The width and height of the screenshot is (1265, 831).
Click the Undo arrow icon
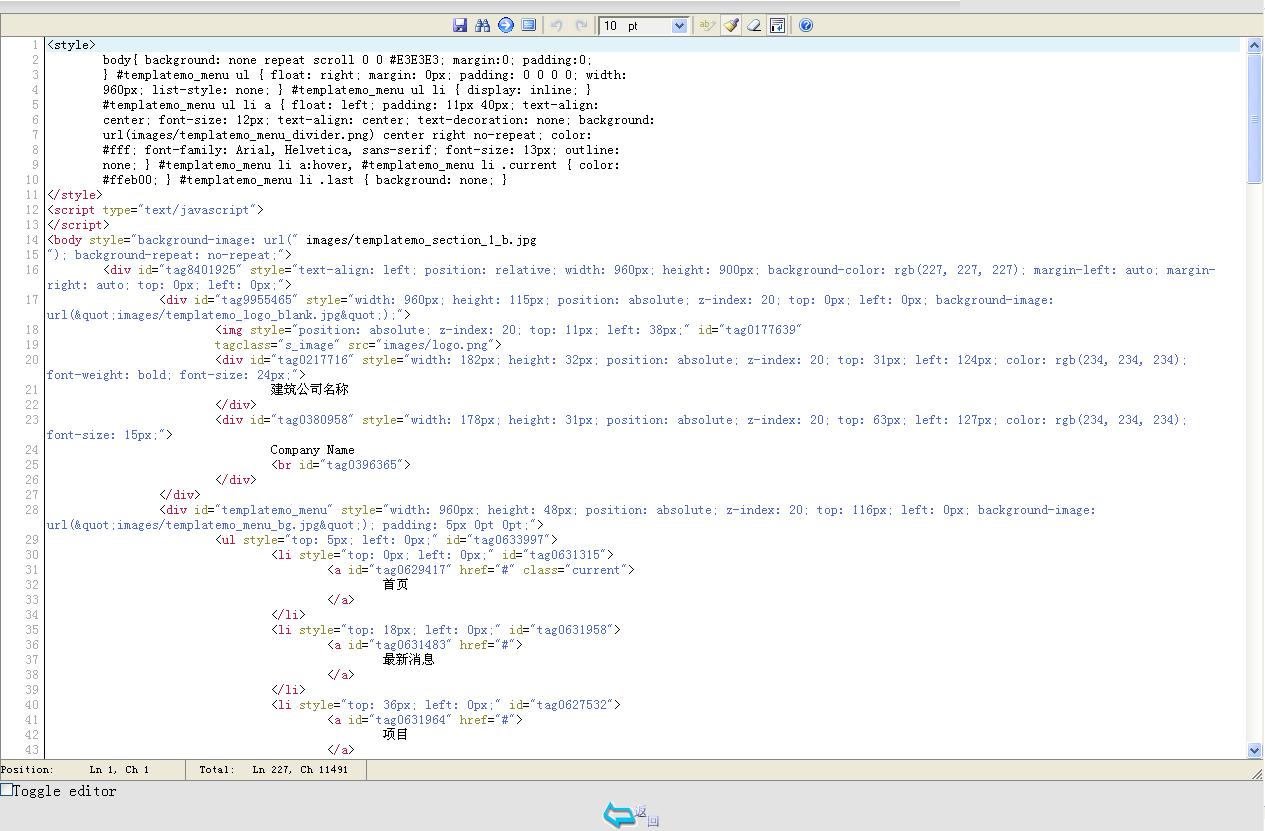tap(557, 25)
